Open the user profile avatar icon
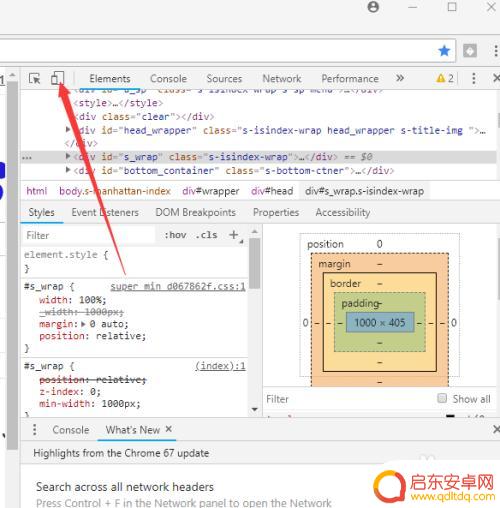500x508 pixels. tap(373, 7)
